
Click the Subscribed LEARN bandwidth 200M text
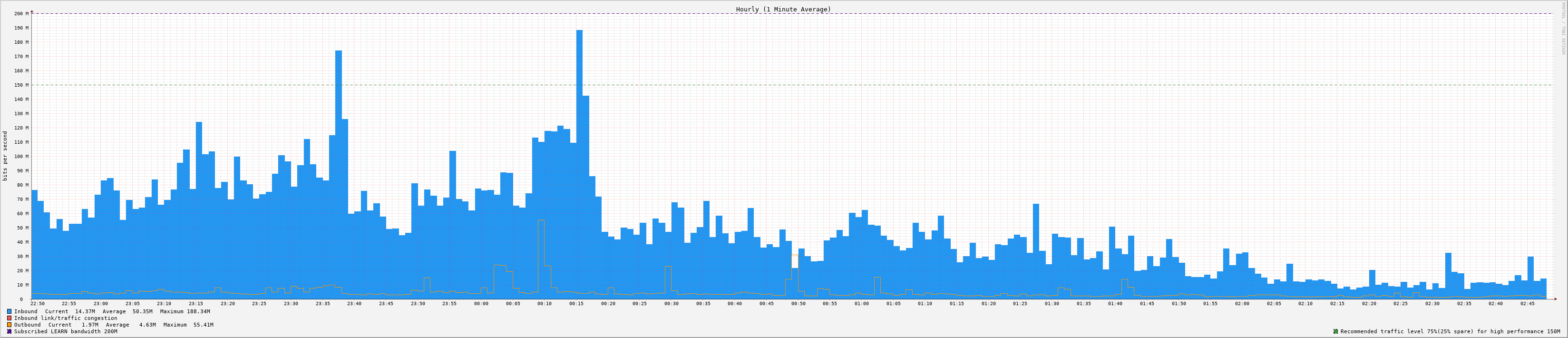pyautogui.click(x=66, y=331)
